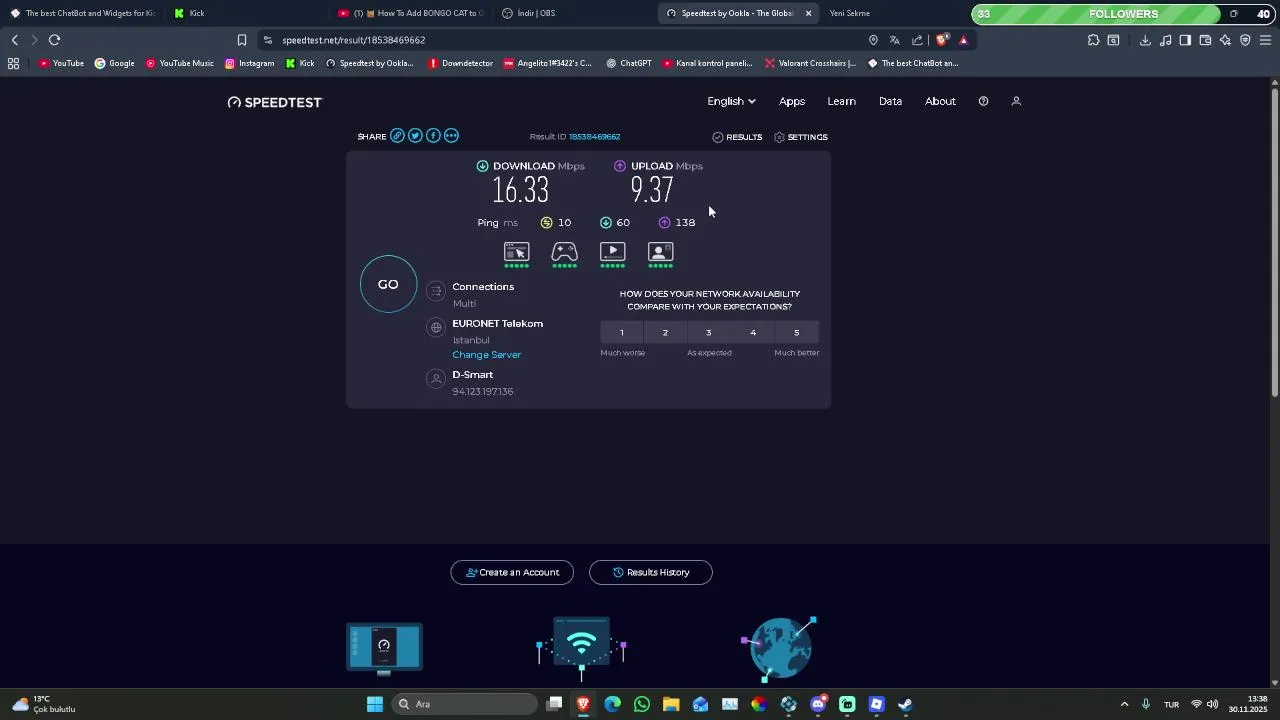Open the Data menu item
The height and width of the screenshot is (720, 1280).
pyautogui.click(x=890, y=101)
